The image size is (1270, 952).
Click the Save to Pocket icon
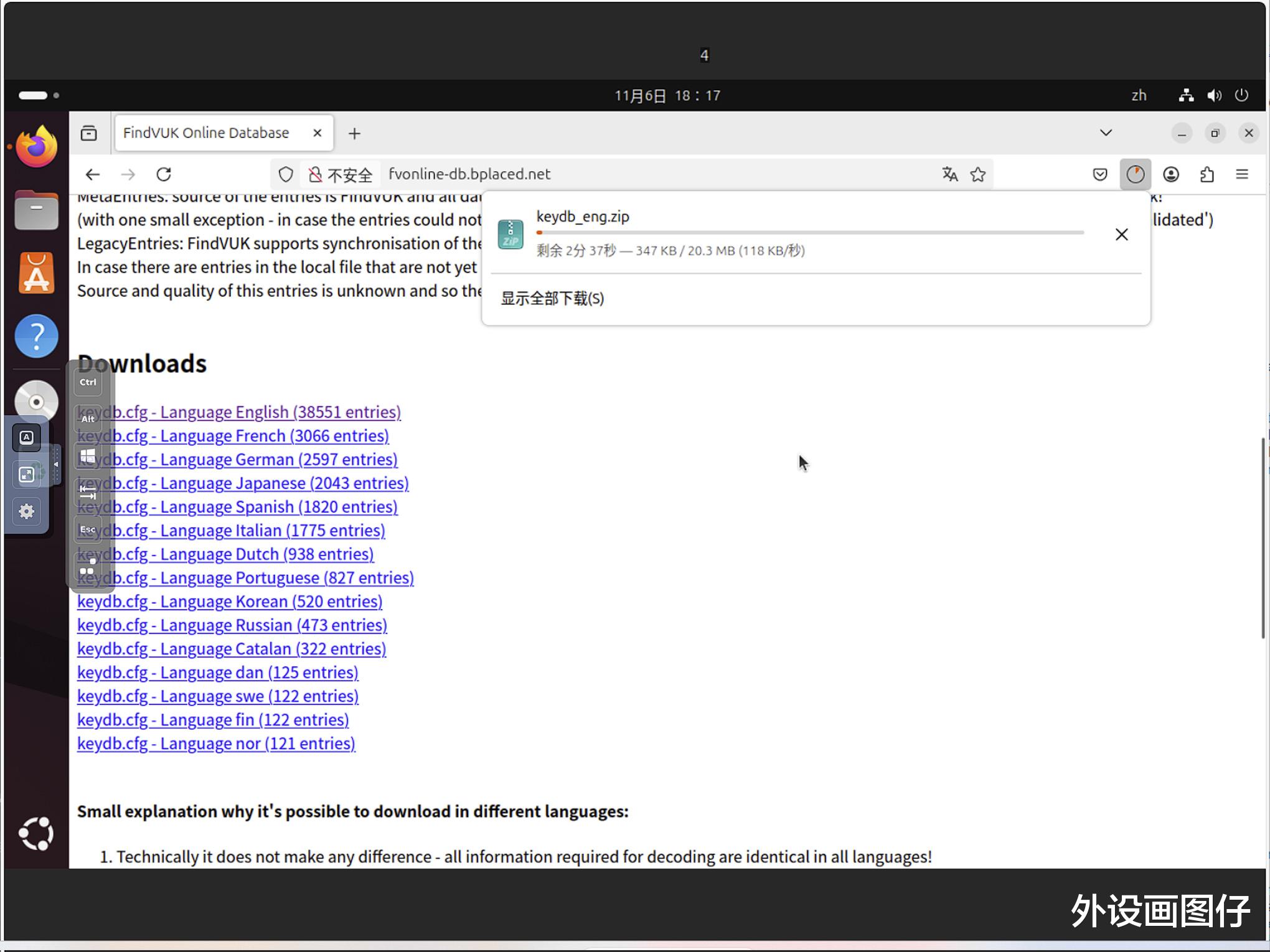click(1100, 174)
